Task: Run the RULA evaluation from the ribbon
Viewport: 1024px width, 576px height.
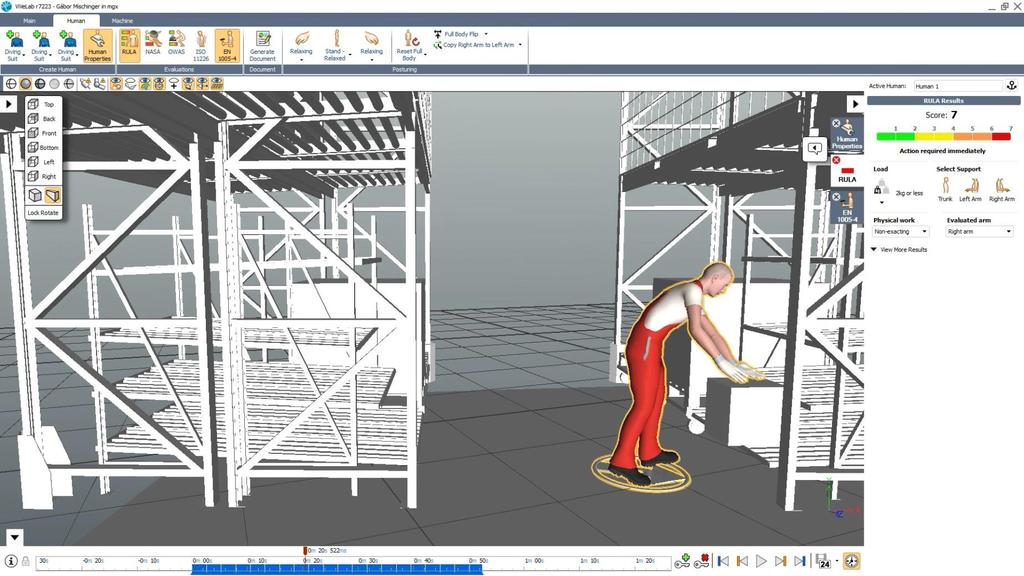Action: (x=129, y=46)
